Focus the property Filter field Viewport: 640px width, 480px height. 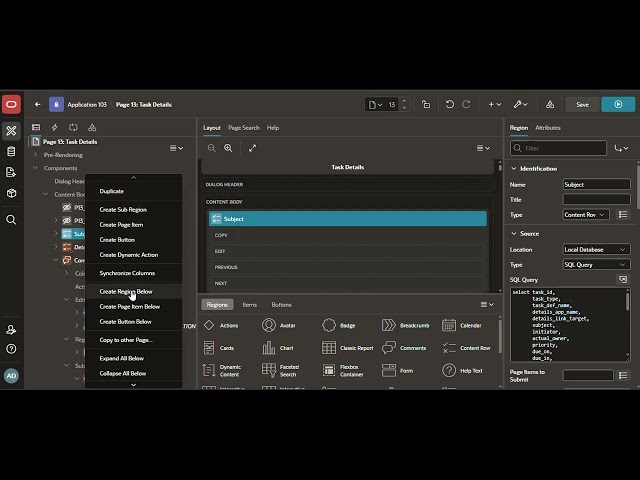point(558,148)
